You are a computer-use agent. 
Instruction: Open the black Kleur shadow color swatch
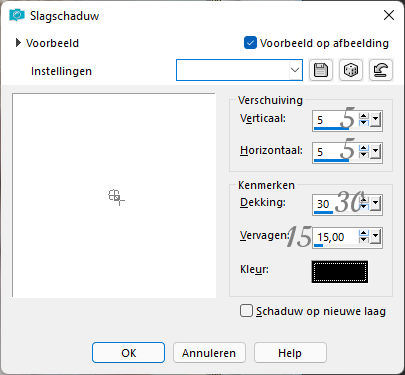[340, 272]
